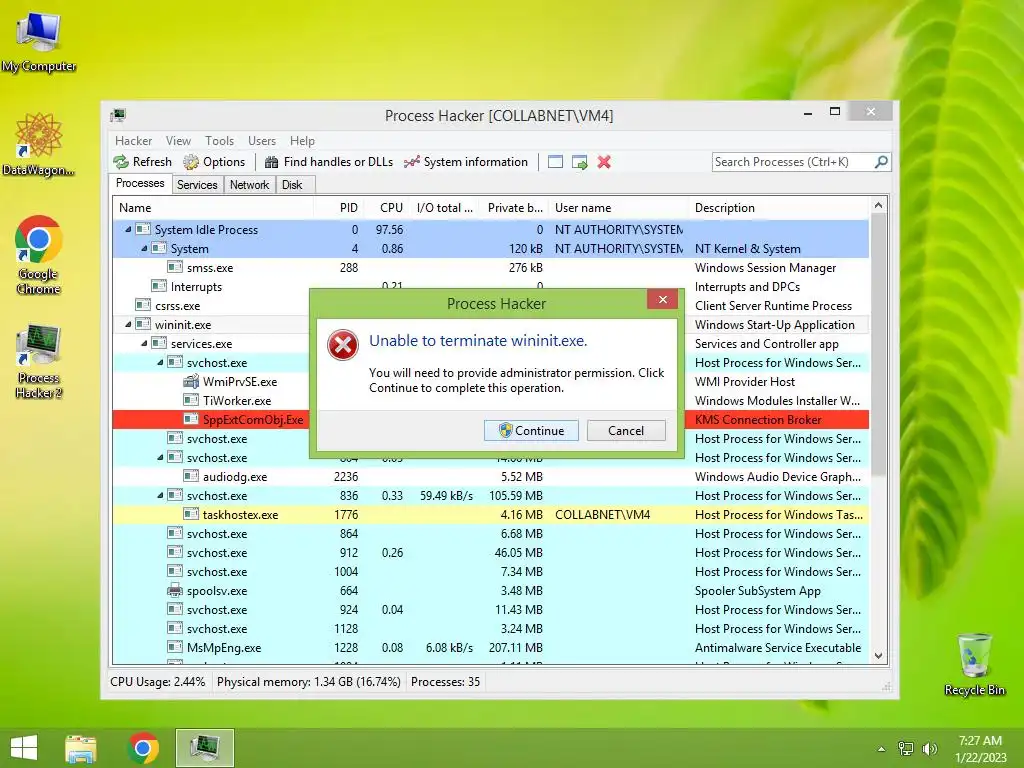1024x768 pixels.
Task: Click the Process Hacker title bar icon
Action: [x=118, y=116]
